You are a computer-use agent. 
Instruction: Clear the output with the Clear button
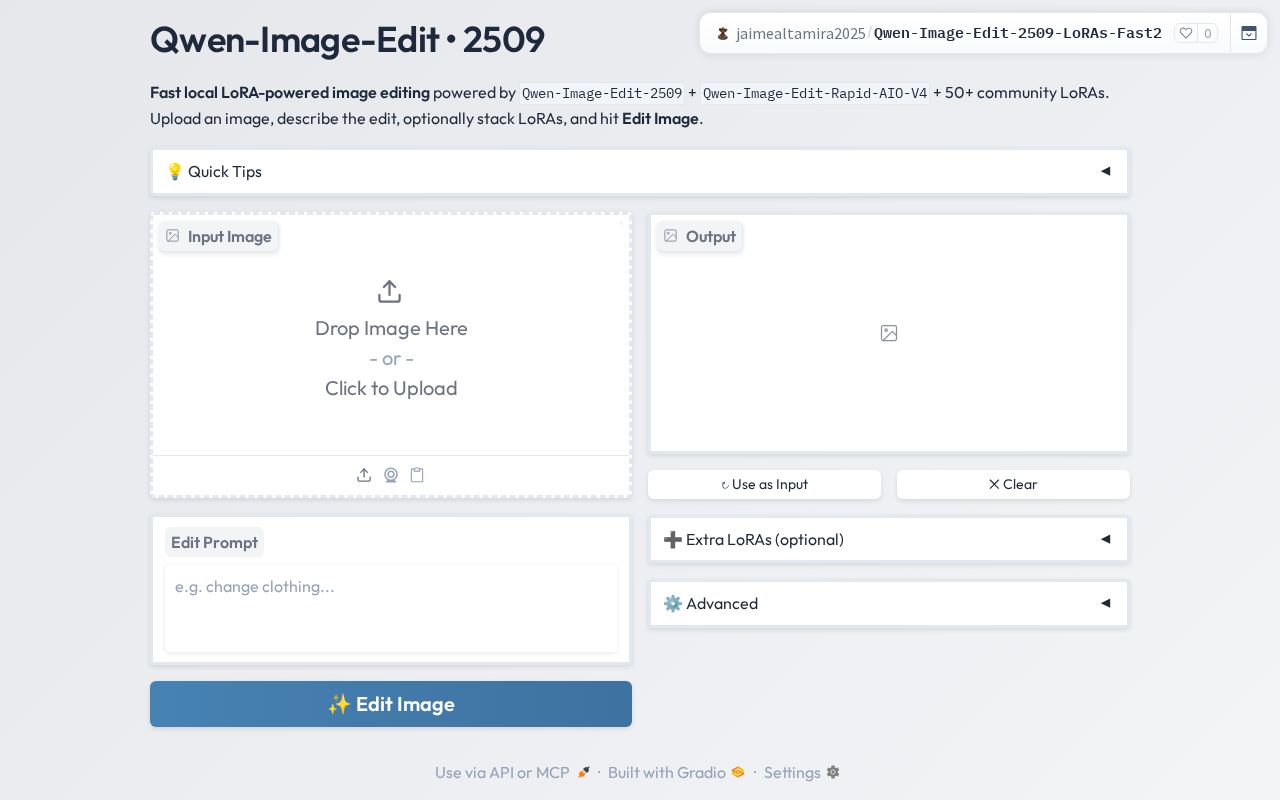(x=1013, y=484)
